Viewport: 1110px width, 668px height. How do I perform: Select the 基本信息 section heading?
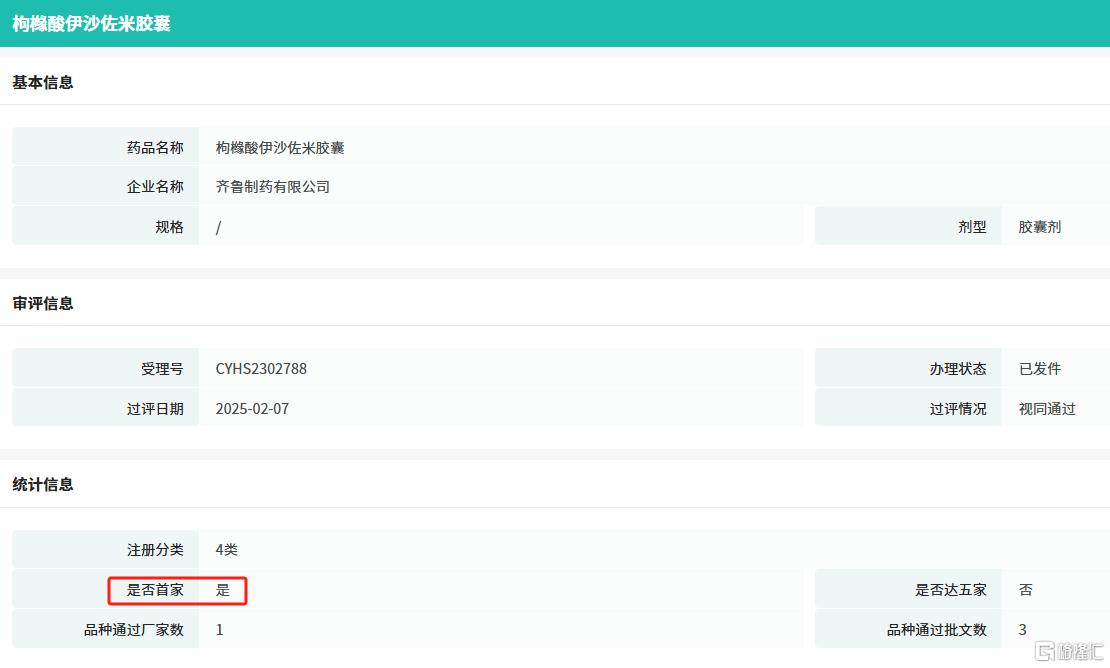click(x=42, y=82)
